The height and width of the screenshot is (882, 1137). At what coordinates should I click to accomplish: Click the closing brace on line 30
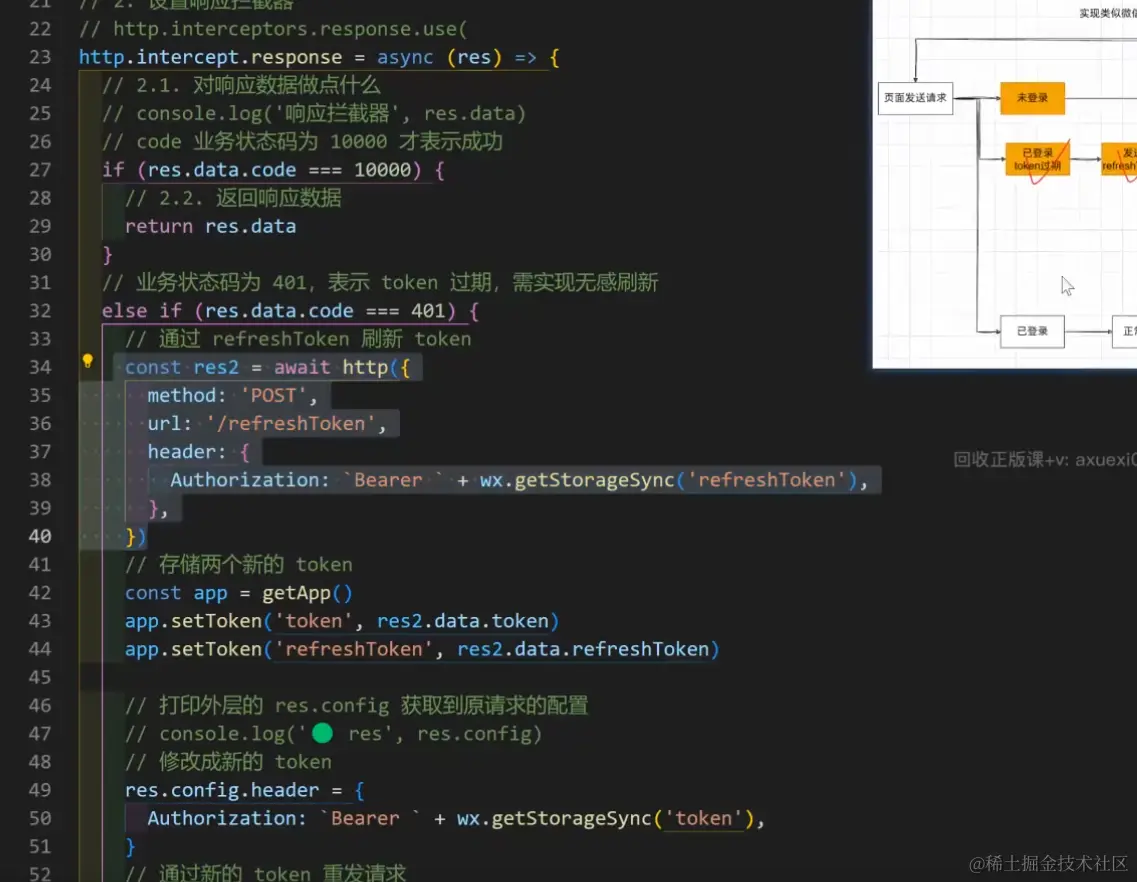point(107,255)
